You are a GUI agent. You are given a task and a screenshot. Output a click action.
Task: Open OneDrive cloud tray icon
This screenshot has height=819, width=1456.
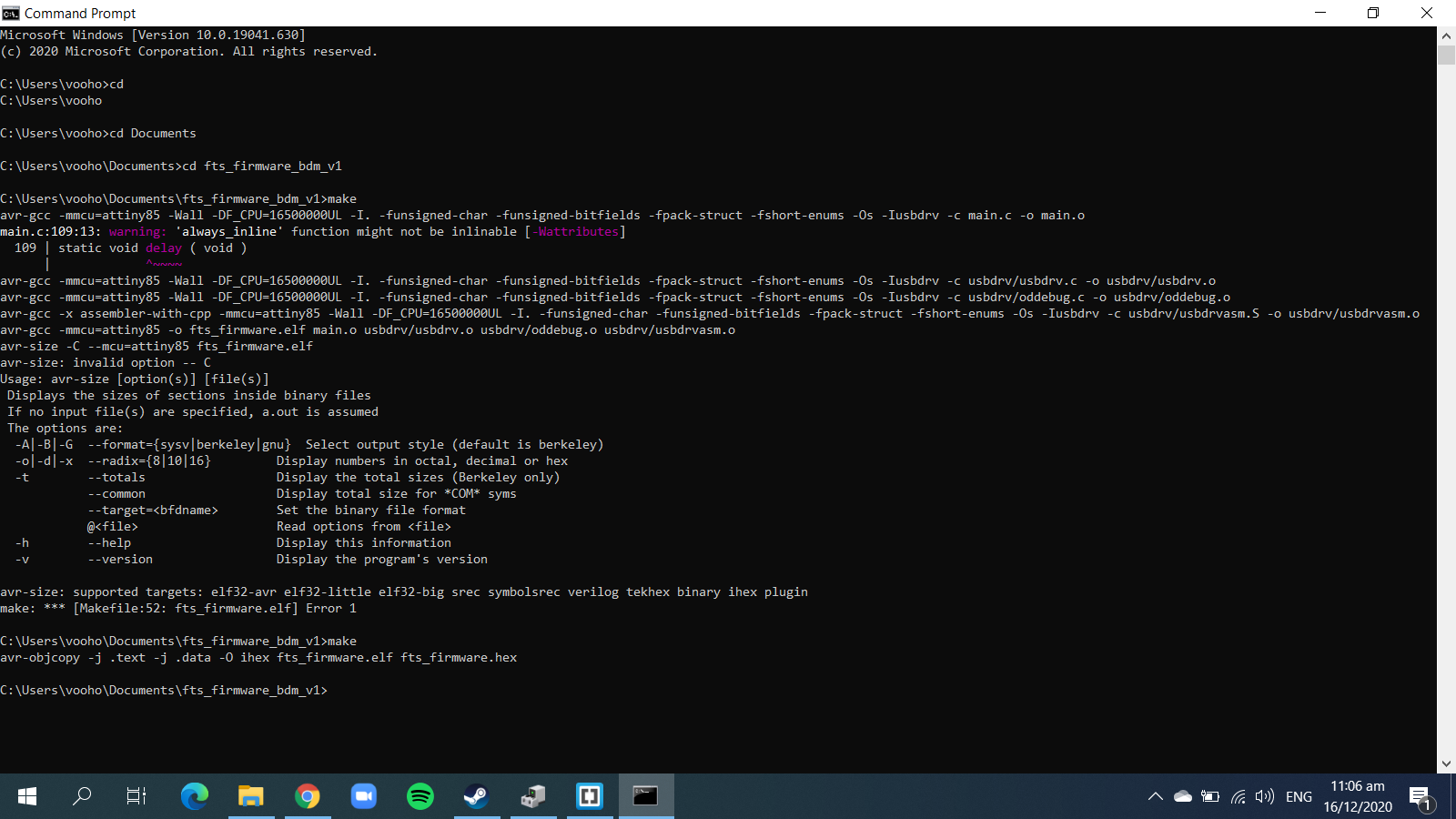[1183, 796]
